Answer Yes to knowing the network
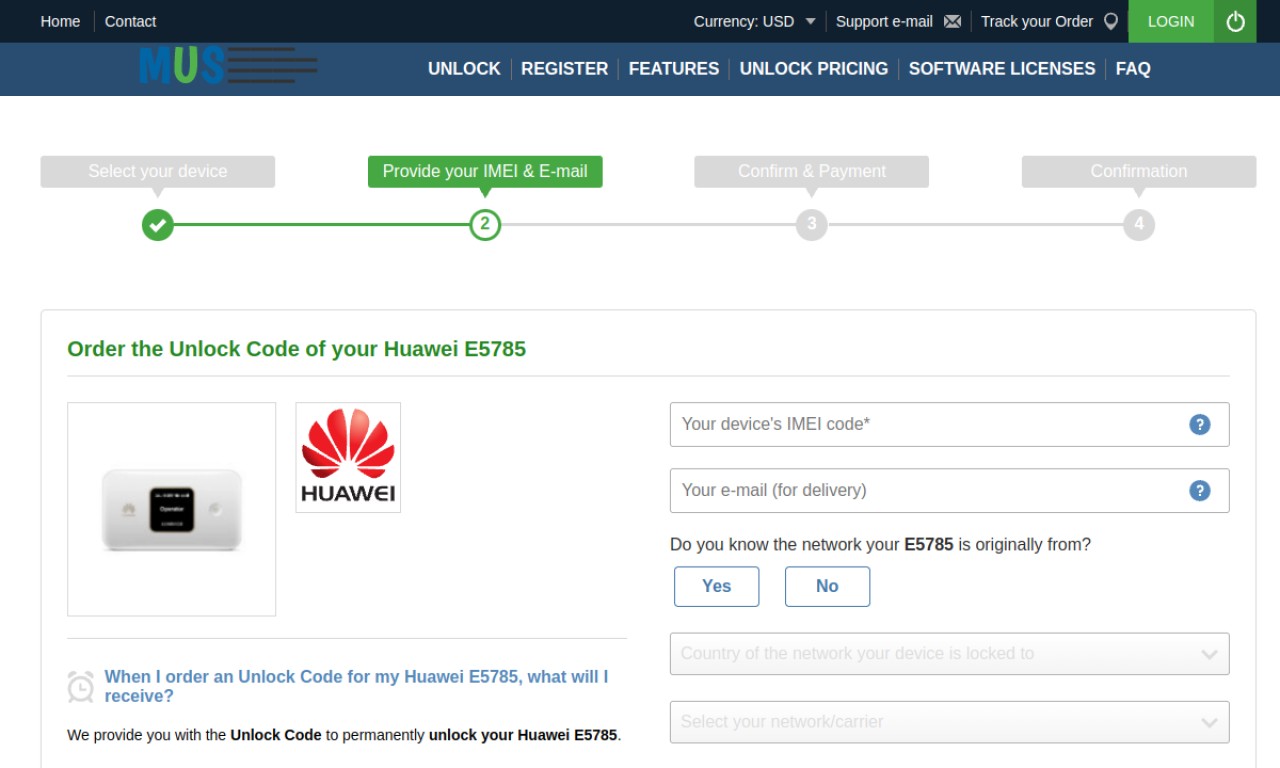The width and height of the screenshot is (1280, 768). [x=716, y=586]
